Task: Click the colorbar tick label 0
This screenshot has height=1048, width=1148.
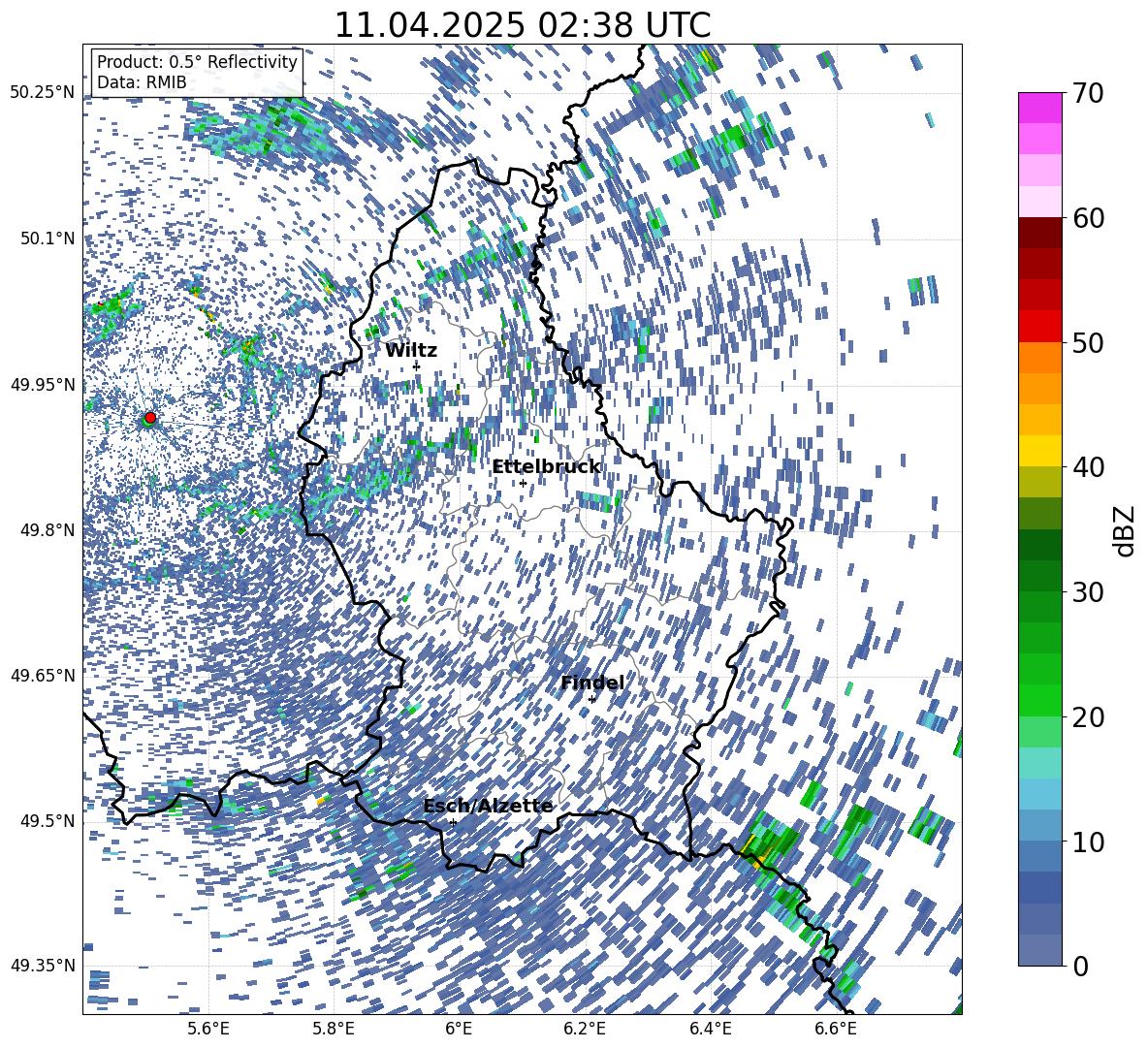Action: point(1080,966)
